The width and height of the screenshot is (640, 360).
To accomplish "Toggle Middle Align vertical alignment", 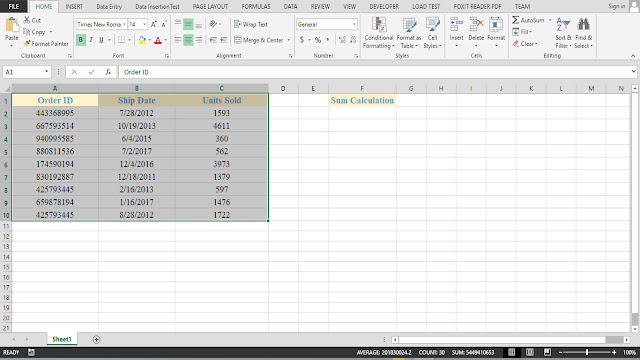I will pos(188,24).
